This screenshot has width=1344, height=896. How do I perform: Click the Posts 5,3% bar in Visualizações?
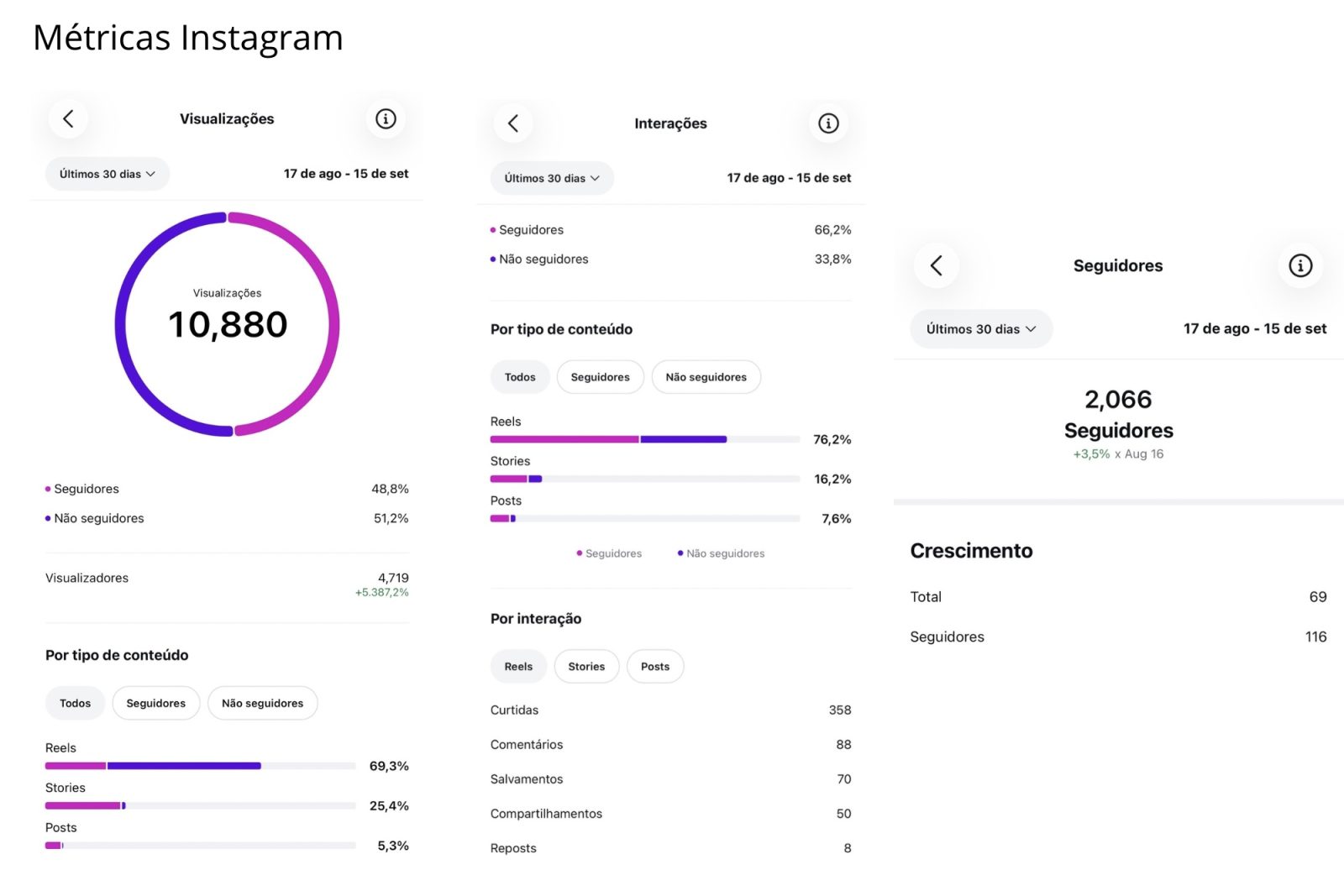pos(201,846)
